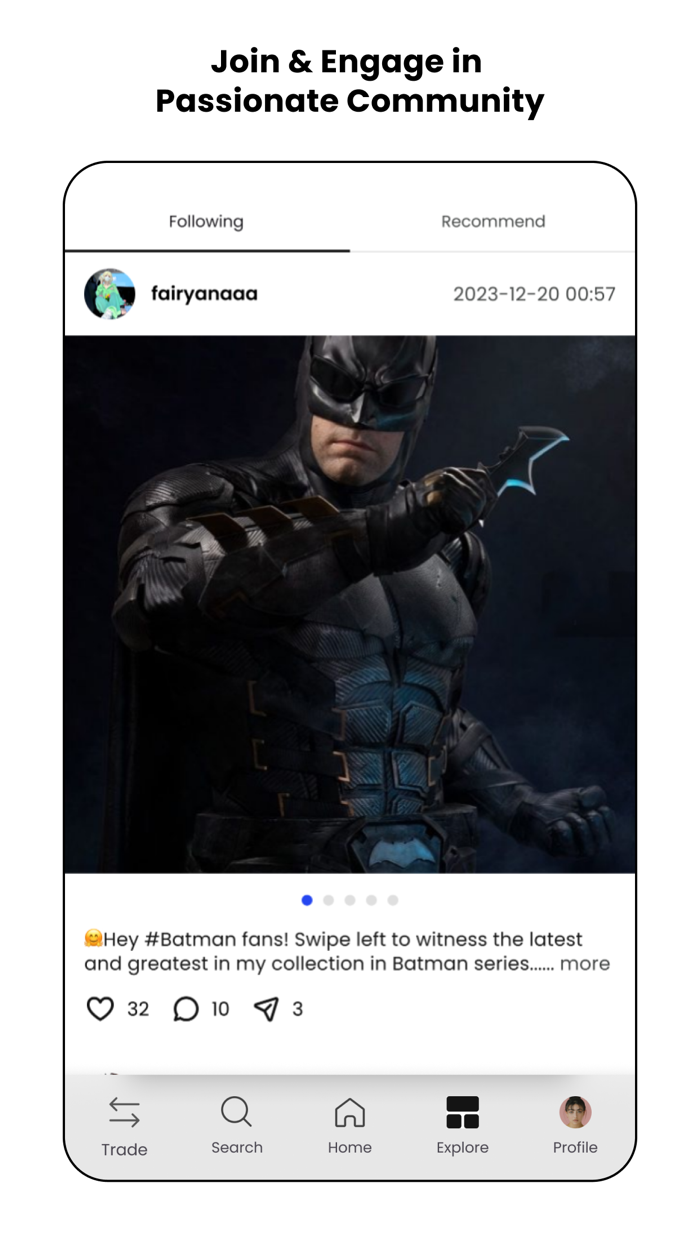Open the Trade arrows icon
The width and height of the screenshot is (700, 1244).
124,1112
